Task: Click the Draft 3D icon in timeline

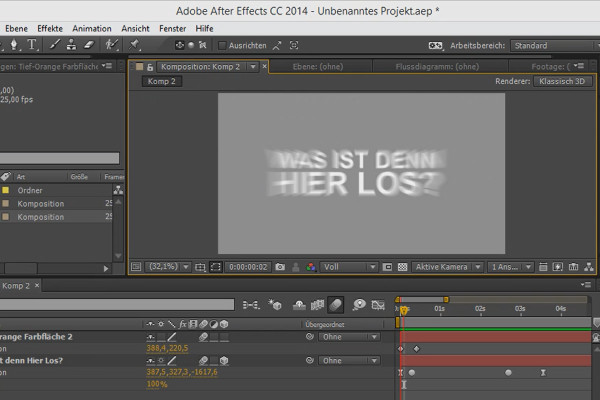Action: [x=275, y=305]
